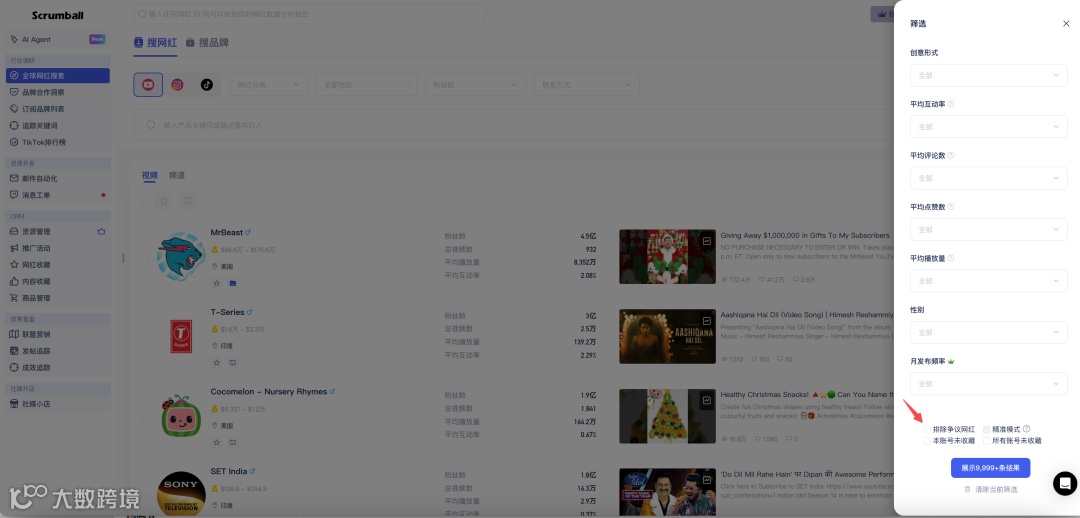Select the MrBeast row checkbox
1080x518 pixels.
[145, 258]
